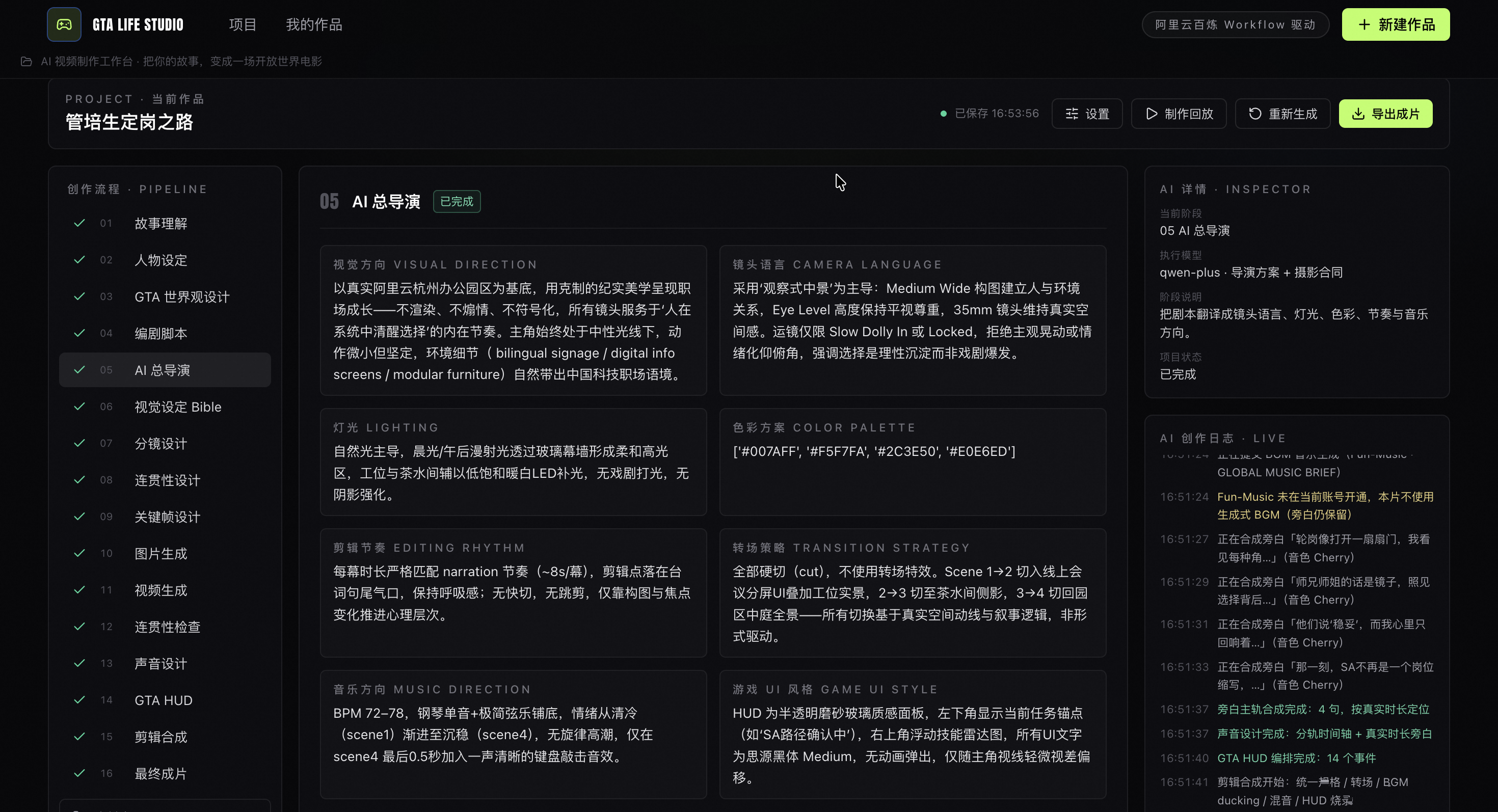Select pipeline step 12 连贯性检查
Viewport: 1498px width, 812px height.
tap(165, 627)
